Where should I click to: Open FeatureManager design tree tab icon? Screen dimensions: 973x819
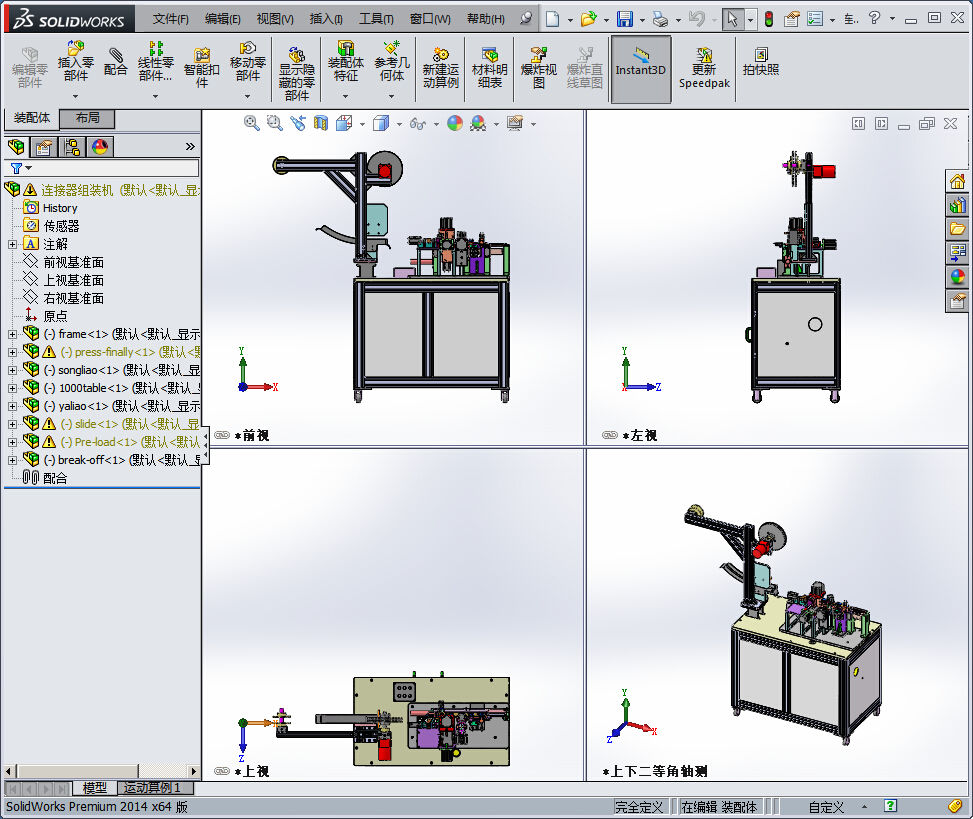[x=16, y=147]
